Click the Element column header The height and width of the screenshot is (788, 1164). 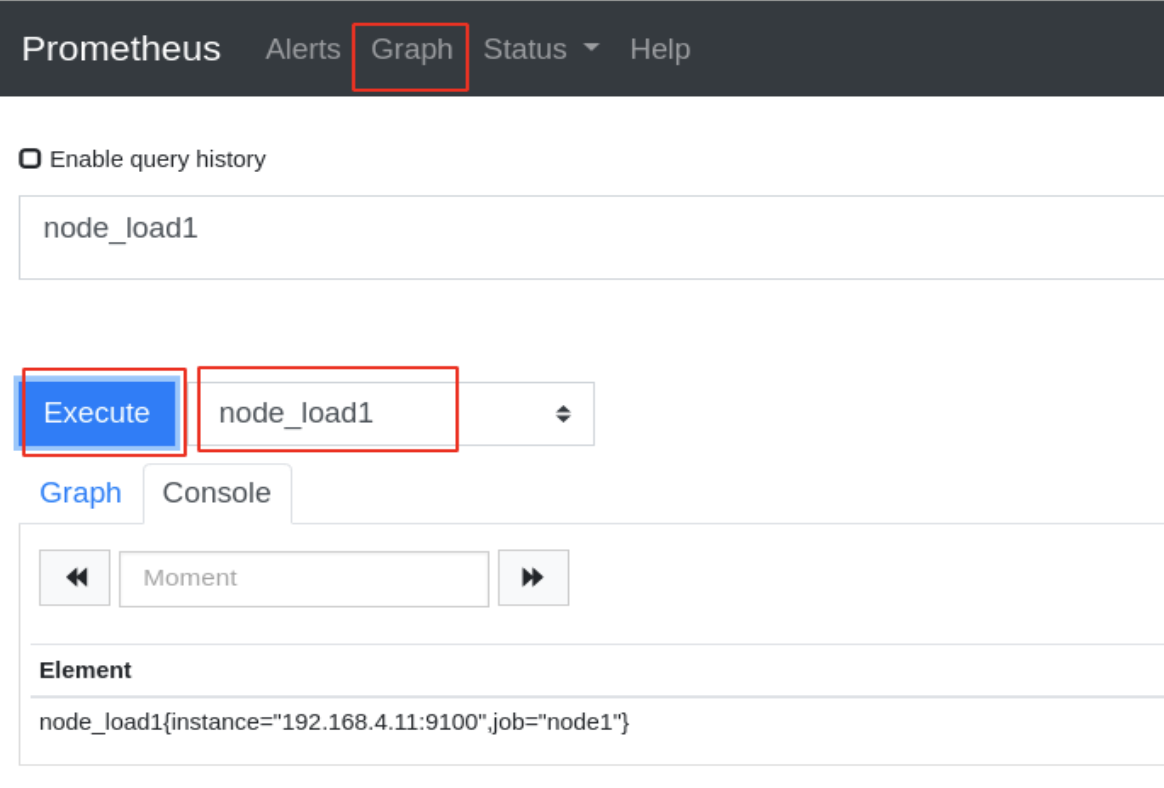pyautogui.click(x=85, y=670)
